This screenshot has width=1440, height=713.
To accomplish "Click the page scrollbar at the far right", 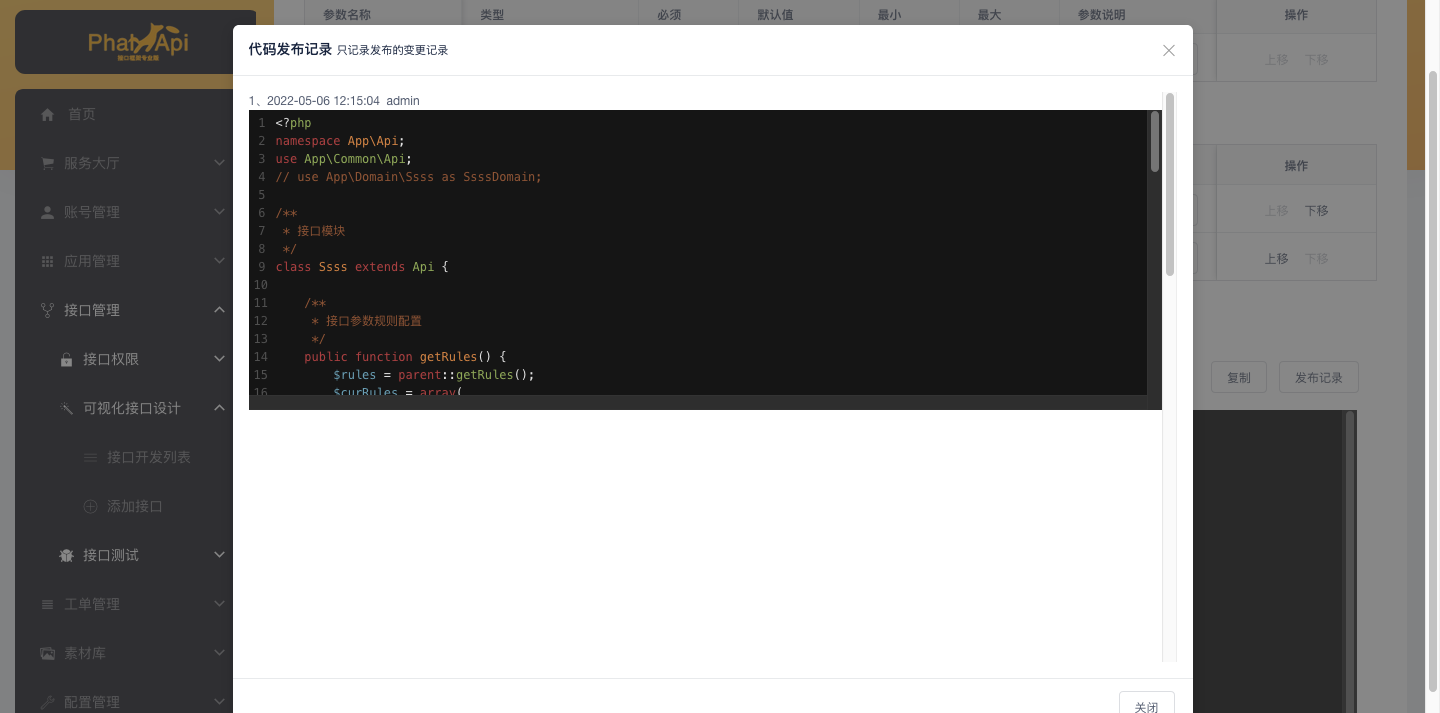I will 1433,380.
